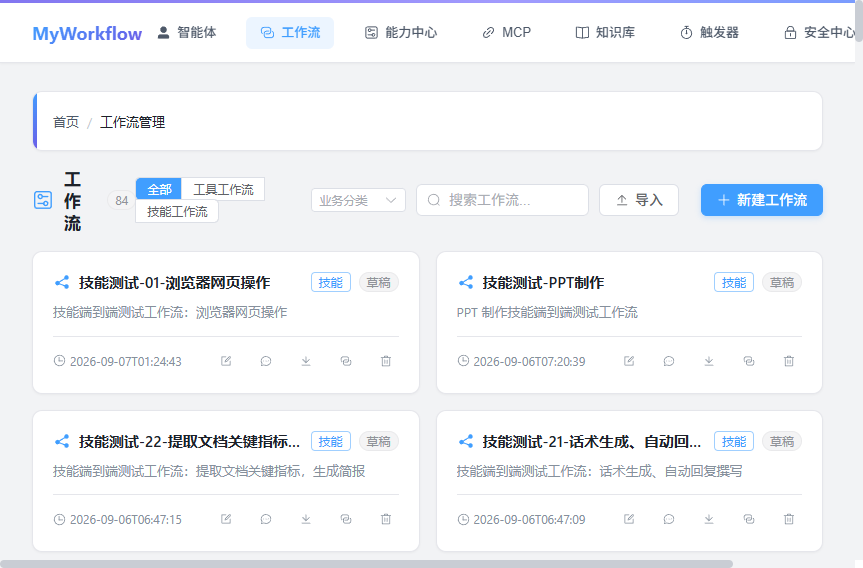Screen dimensions: 863x568
Task: Delete the 技能测试-01-浏览器网页操作 workflow
Action: point(386,361)
